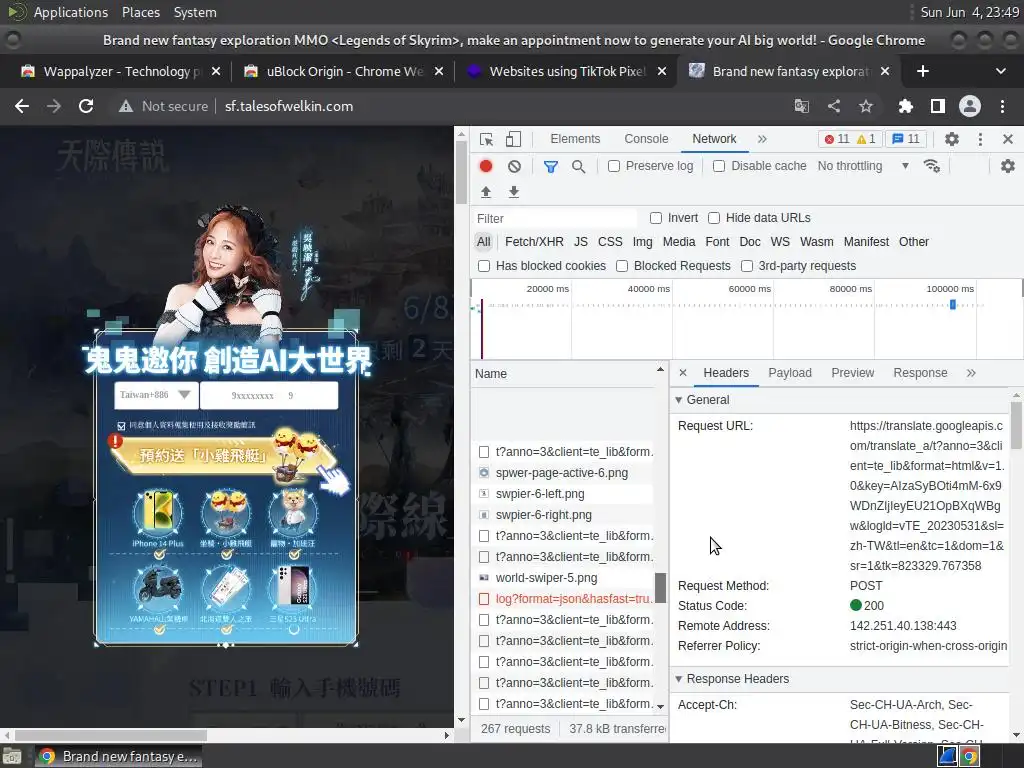Click the webpage horizontal scrollbar
The image size is (1024, 768).
click(x=110, y=735)
